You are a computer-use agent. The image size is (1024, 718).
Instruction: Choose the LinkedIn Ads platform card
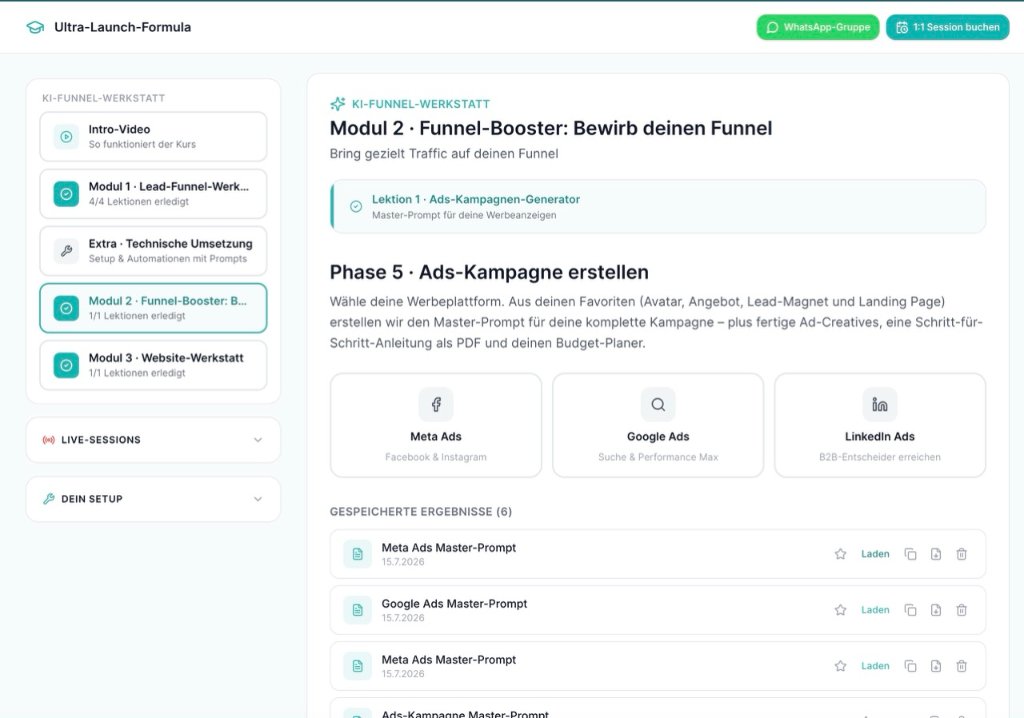click(x=880, y=425)
